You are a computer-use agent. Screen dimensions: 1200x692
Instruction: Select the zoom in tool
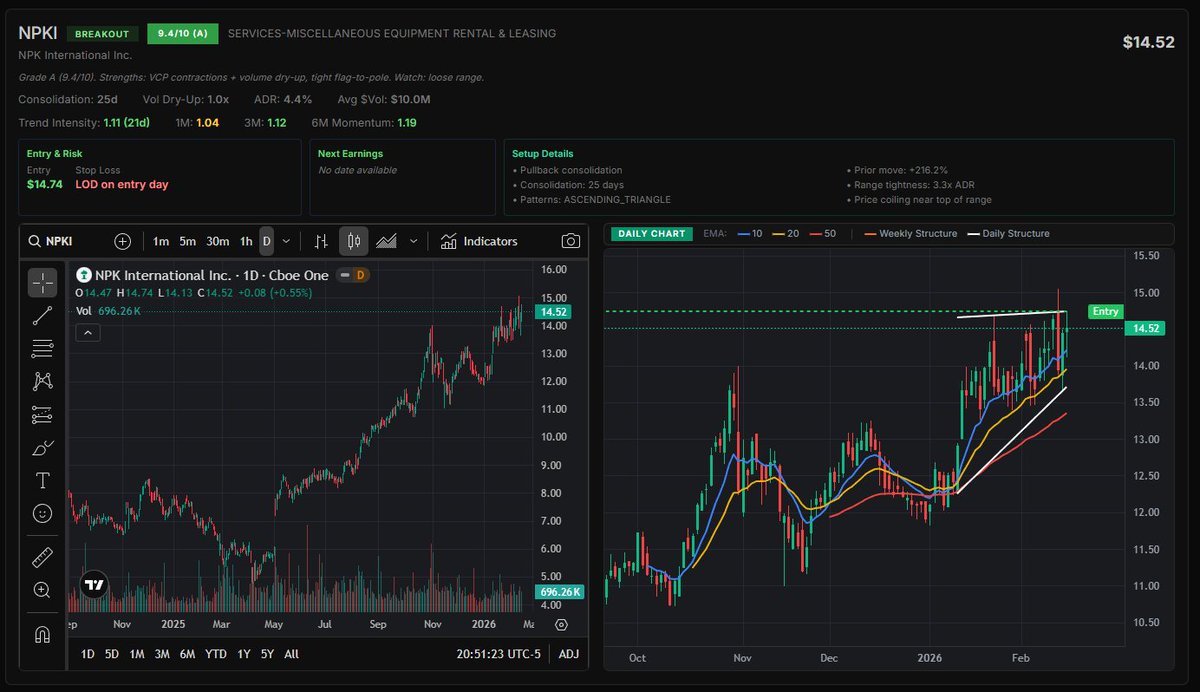(43, 590)
